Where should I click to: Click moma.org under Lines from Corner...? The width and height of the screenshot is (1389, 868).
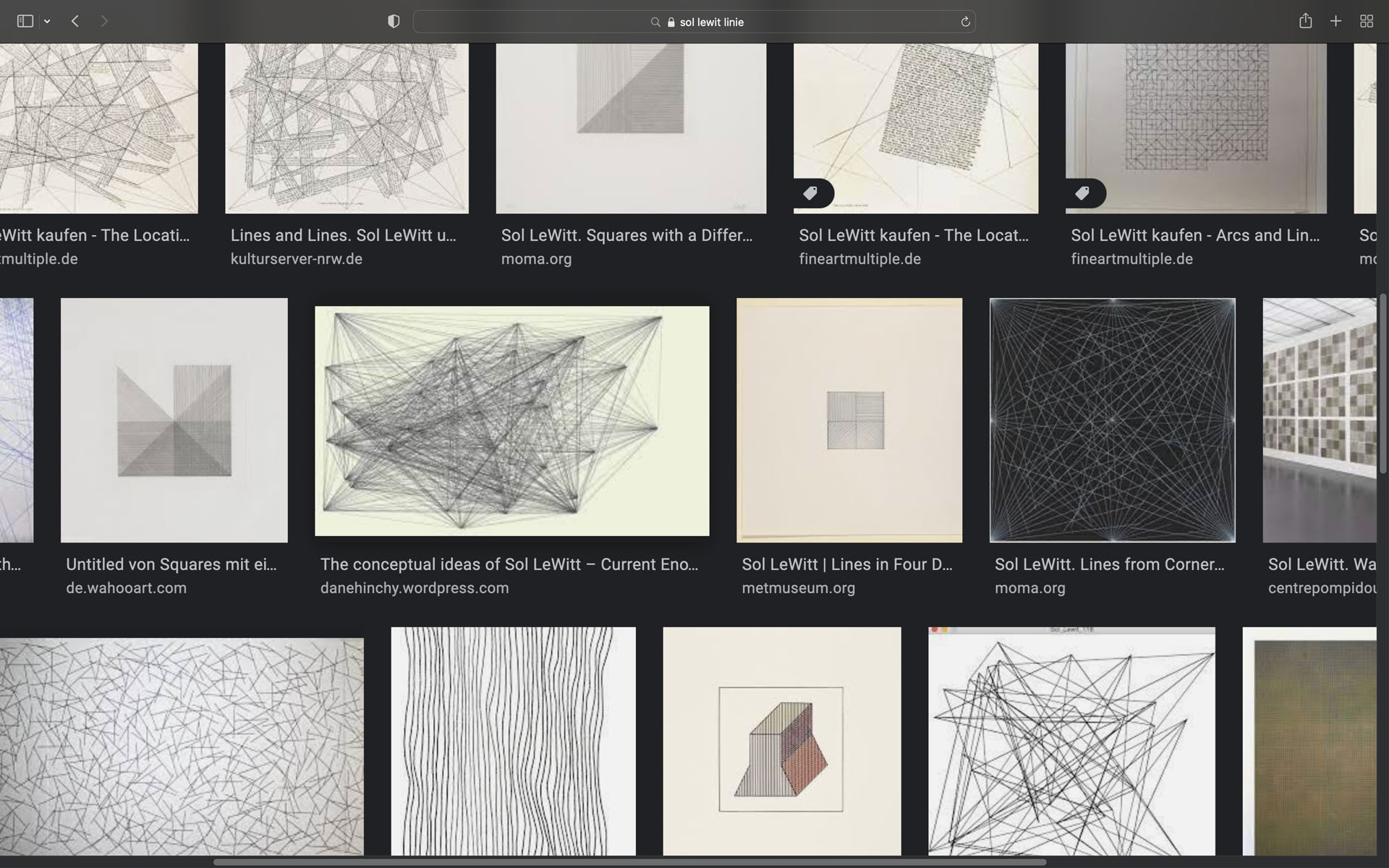click(x=1029, y=588)
